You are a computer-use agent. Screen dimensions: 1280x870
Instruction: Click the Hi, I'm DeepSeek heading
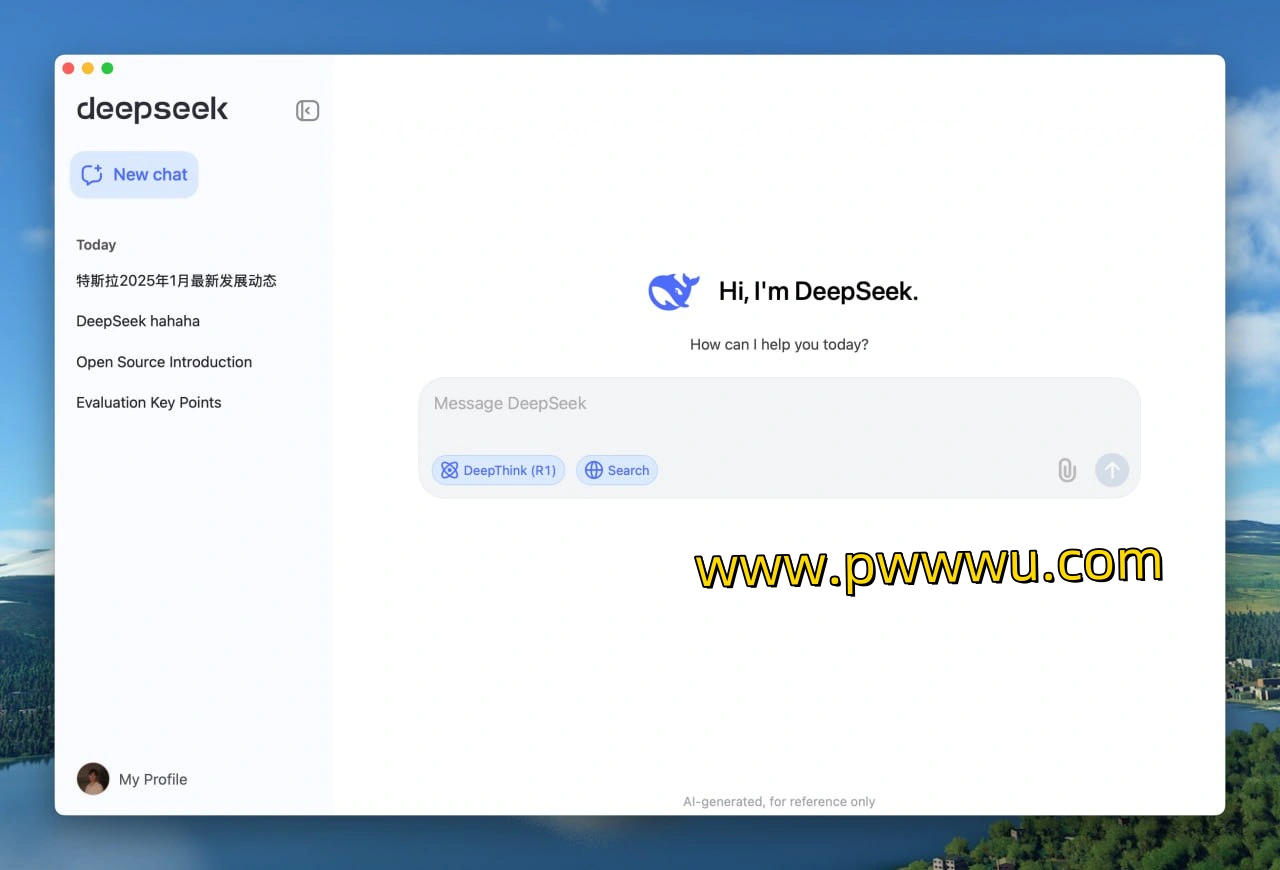tap(818, 291)
